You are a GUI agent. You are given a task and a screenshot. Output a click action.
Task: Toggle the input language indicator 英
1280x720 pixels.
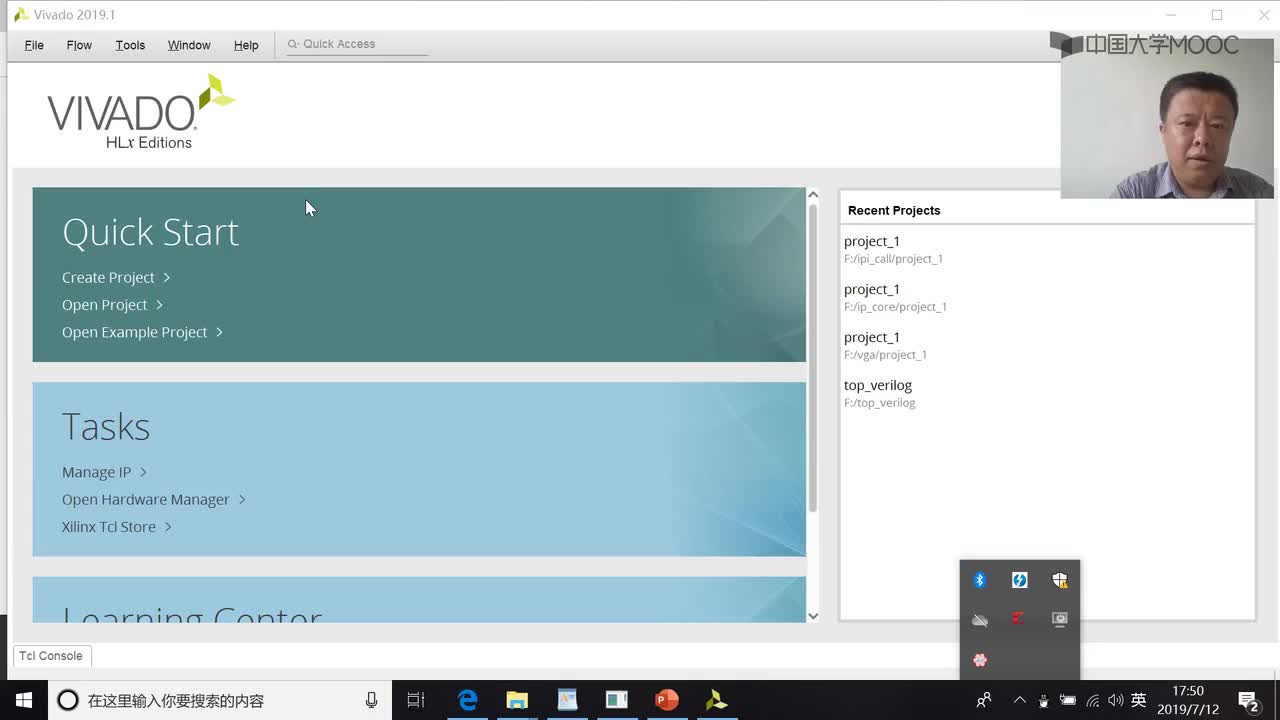pyautogui.click(x=1138, y=700)
